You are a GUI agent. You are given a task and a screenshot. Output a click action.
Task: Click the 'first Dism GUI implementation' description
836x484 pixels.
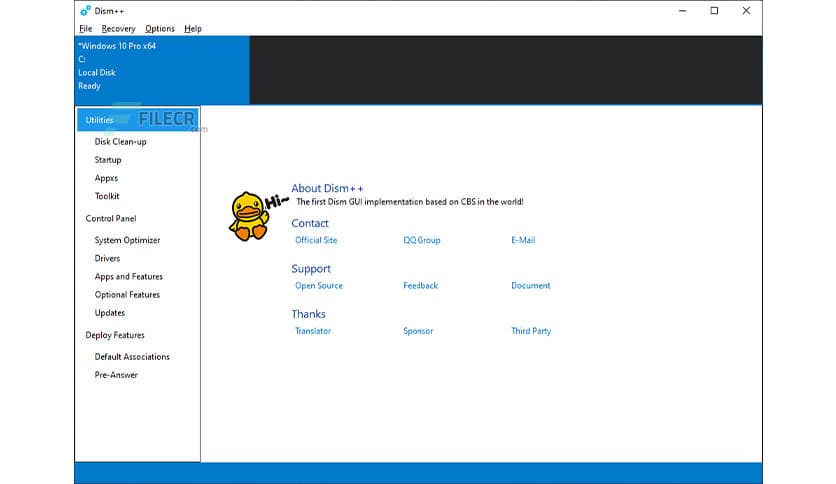coord(409,202)
